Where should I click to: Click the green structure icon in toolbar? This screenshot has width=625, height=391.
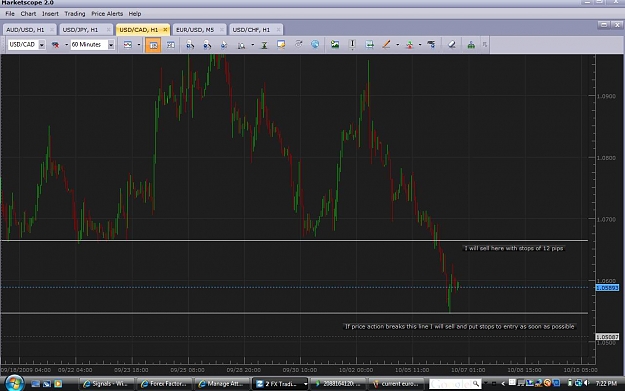coord(471,45)
